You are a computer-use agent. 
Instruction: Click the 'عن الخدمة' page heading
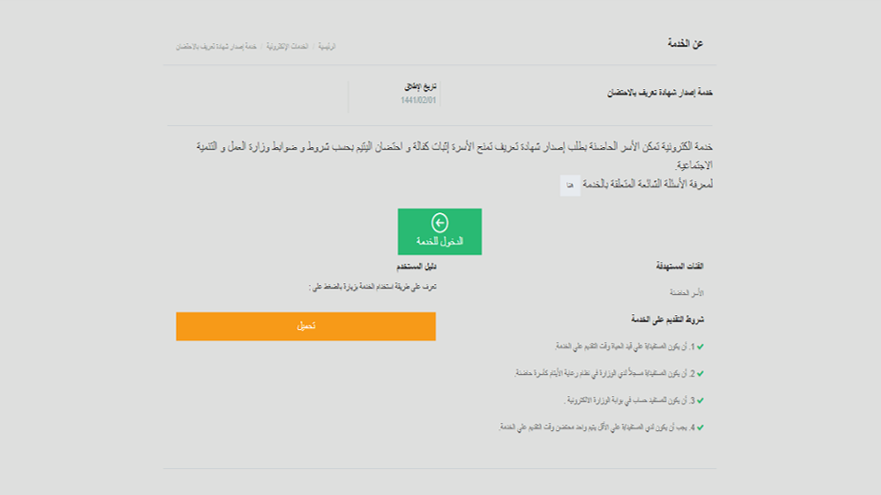[685, 44]
